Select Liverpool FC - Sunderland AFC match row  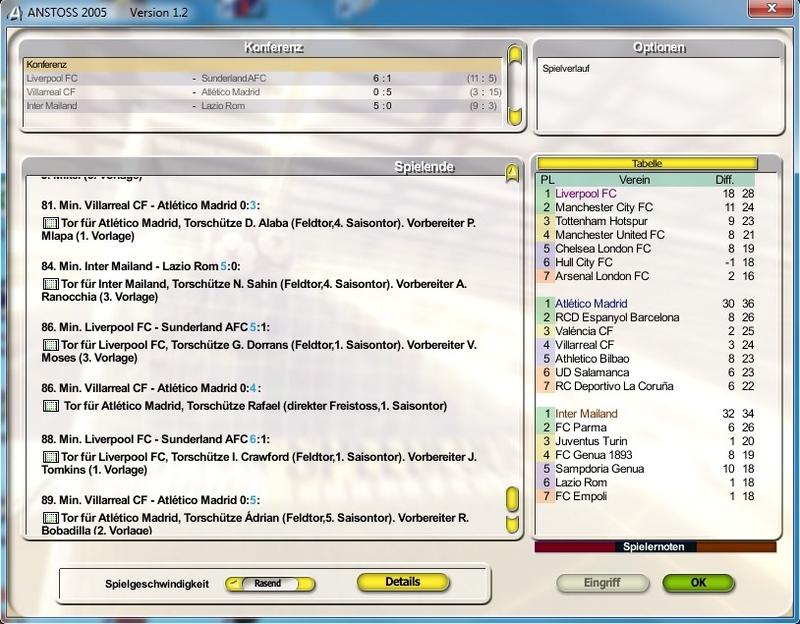(x=262, y=79)
